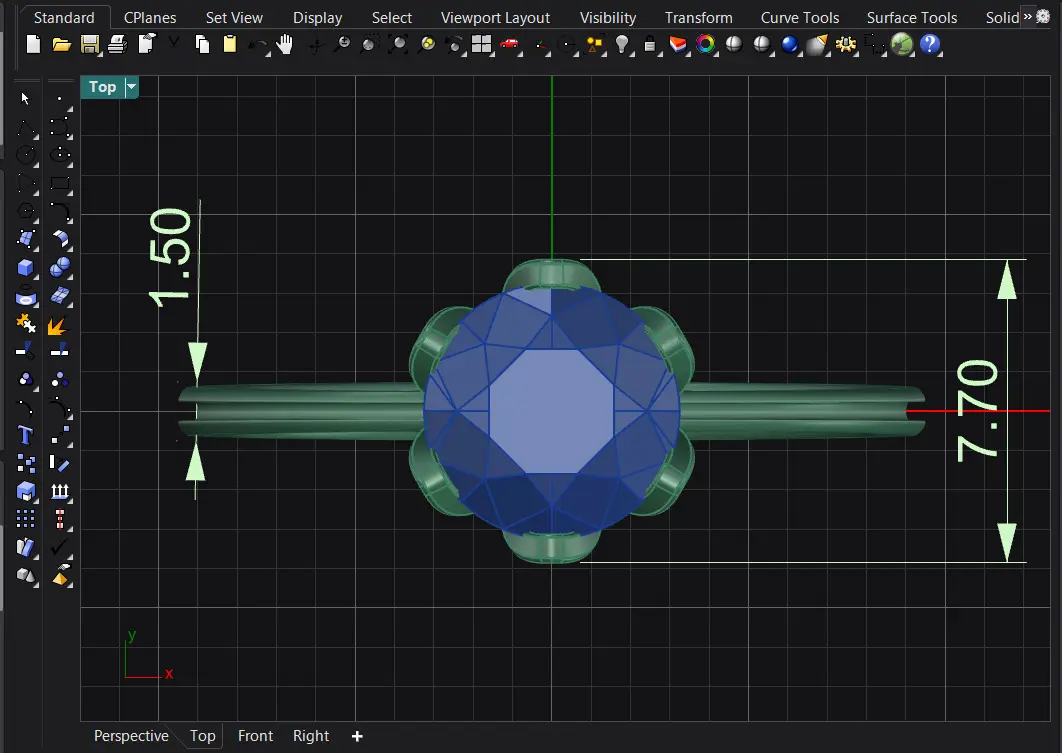This screenshot has width=1062, height=753.
Task: Open the Top viewport dropdown arrow
Action: point(131,87)
